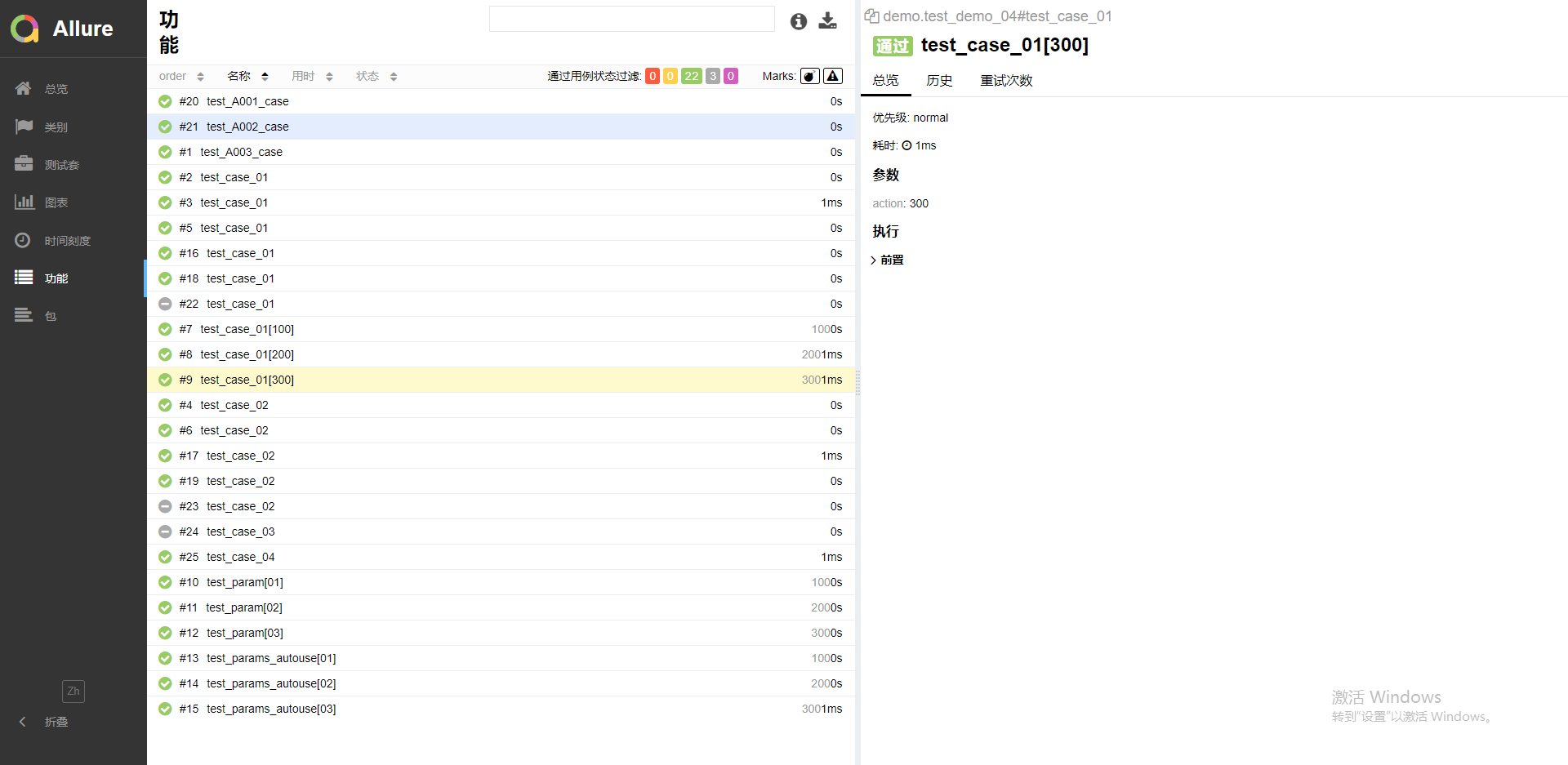Image resolution: width=1568 pixels, height=765 pixels.
Task: Download the CSV with the download icon
Action: 828,21
